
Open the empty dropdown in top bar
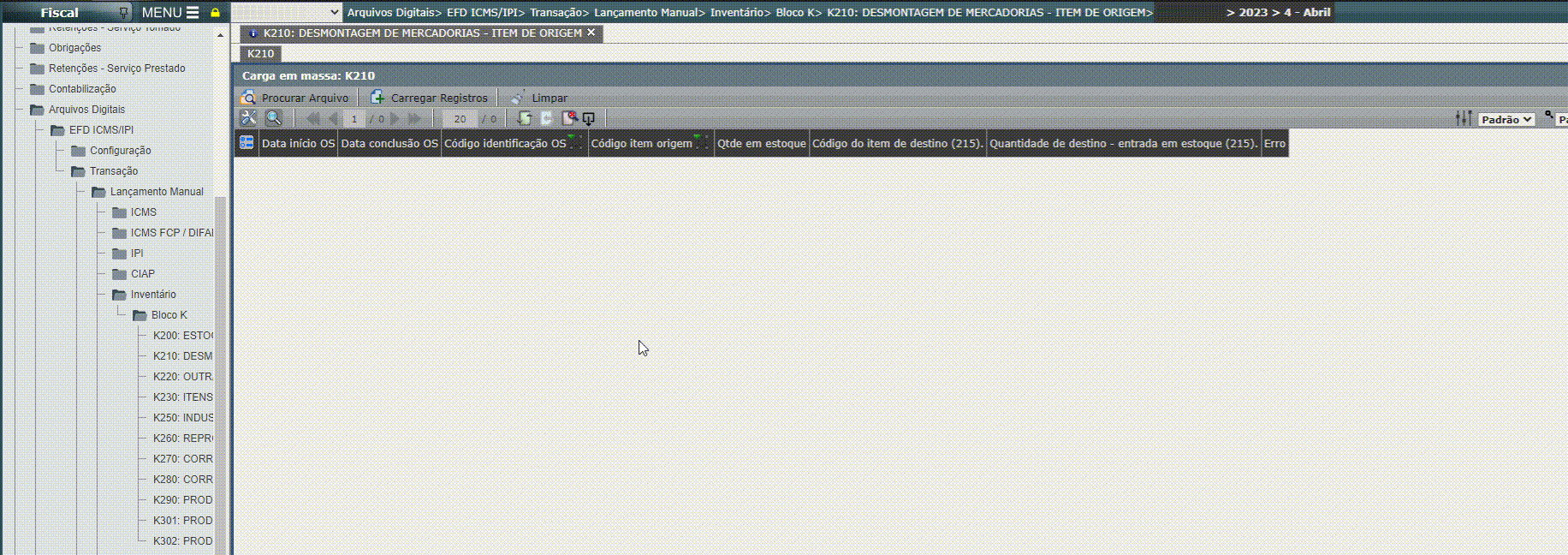(x=287, y=12)
